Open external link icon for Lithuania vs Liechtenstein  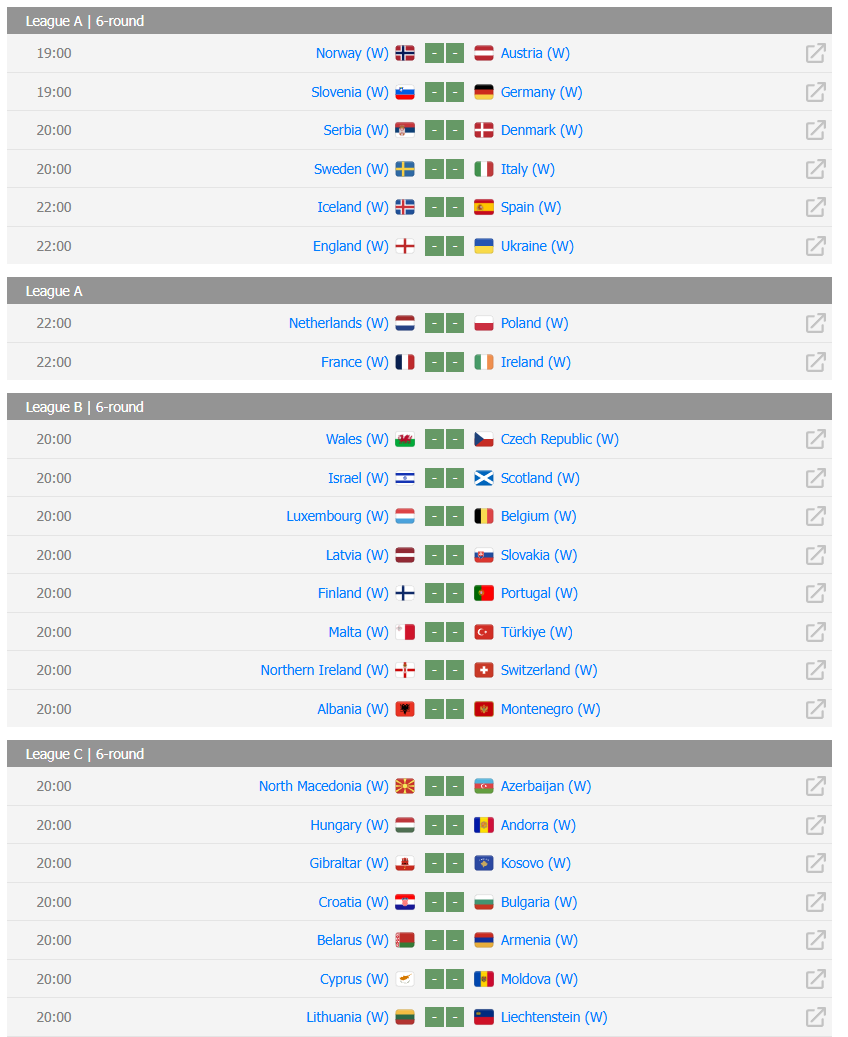pos(816,1017)
